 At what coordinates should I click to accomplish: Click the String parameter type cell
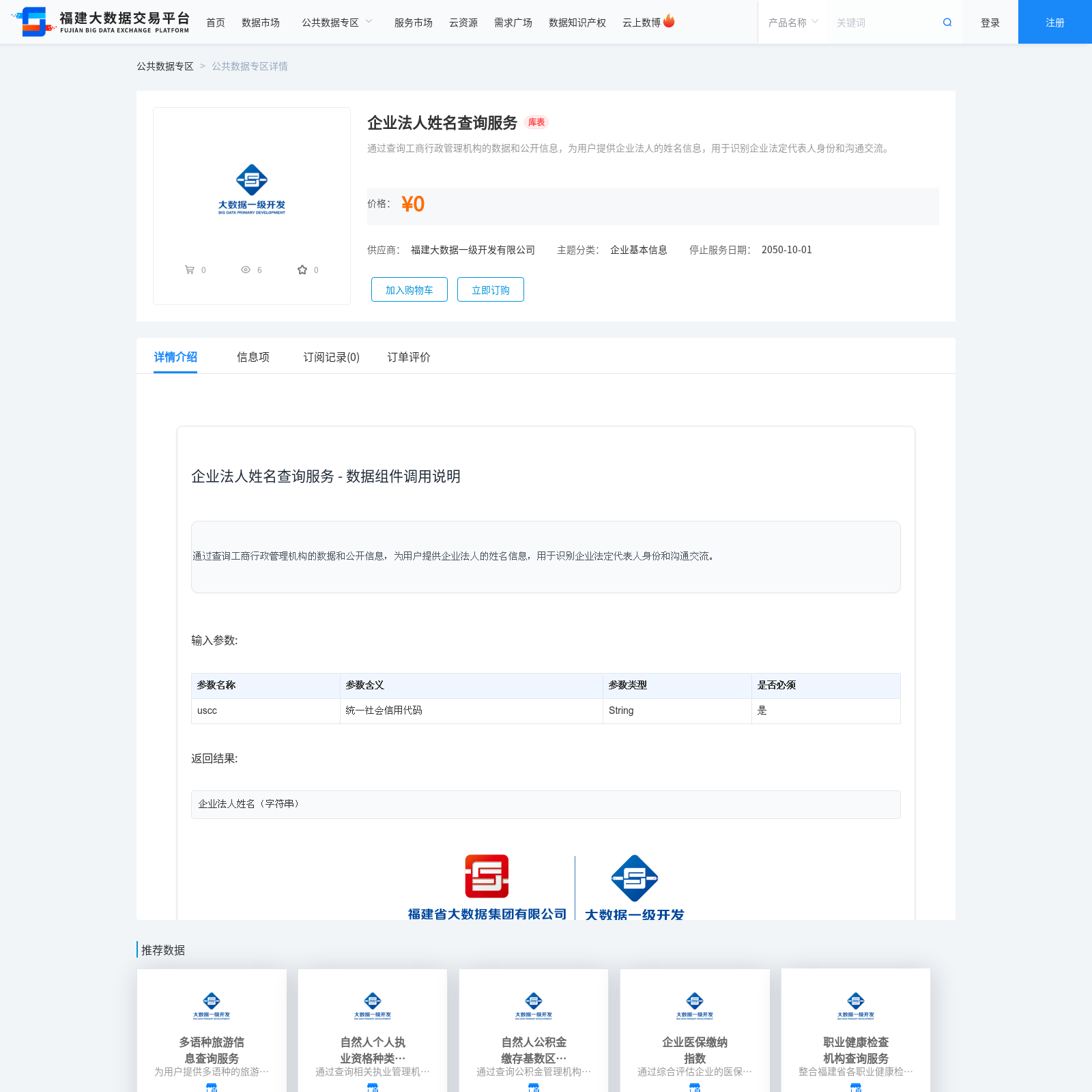coord(677,710)
